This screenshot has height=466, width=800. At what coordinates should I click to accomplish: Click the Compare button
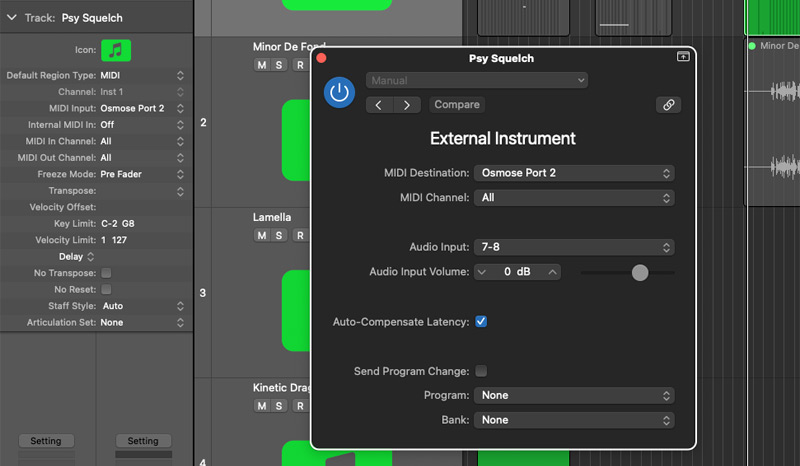pyautogui.click(x=457, y=105)
